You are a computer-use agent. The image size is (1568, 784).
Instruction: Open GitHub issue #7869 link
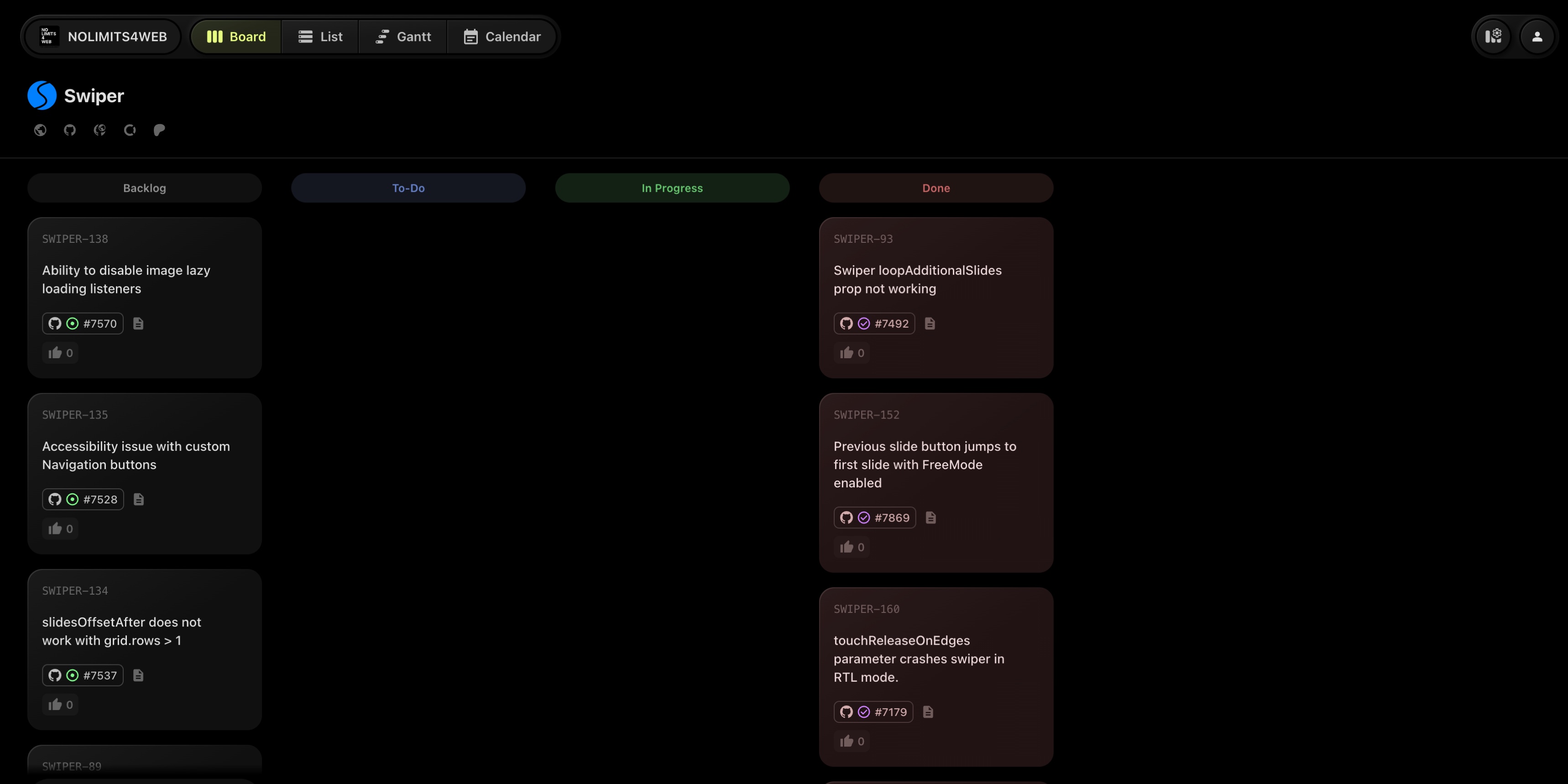point(875,517)
